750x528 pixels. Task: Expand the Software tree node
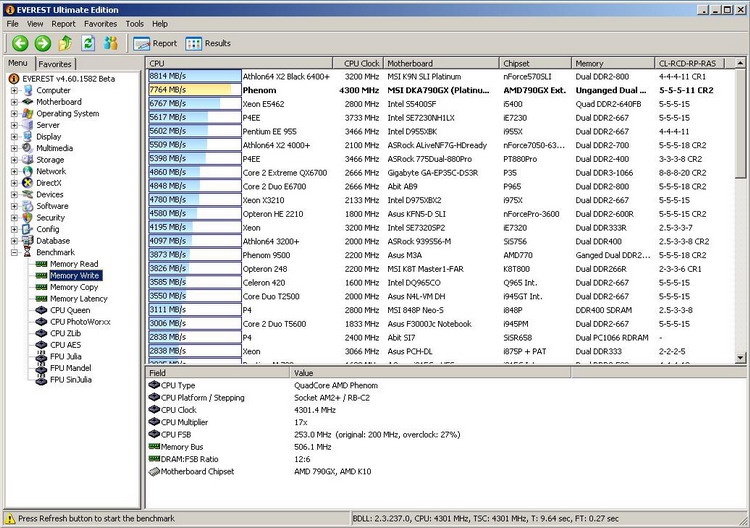(x=14, y=206)
